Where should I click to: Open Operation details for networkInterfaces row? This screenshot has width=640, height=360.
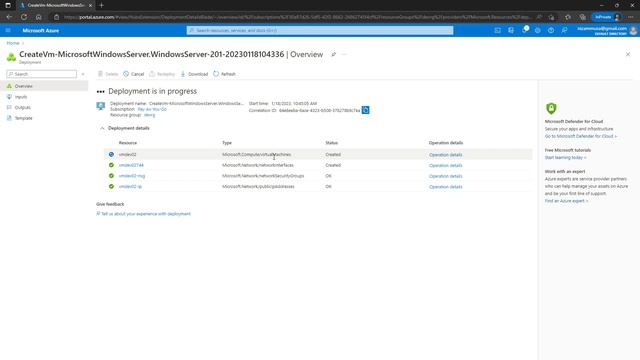[446, 165]
